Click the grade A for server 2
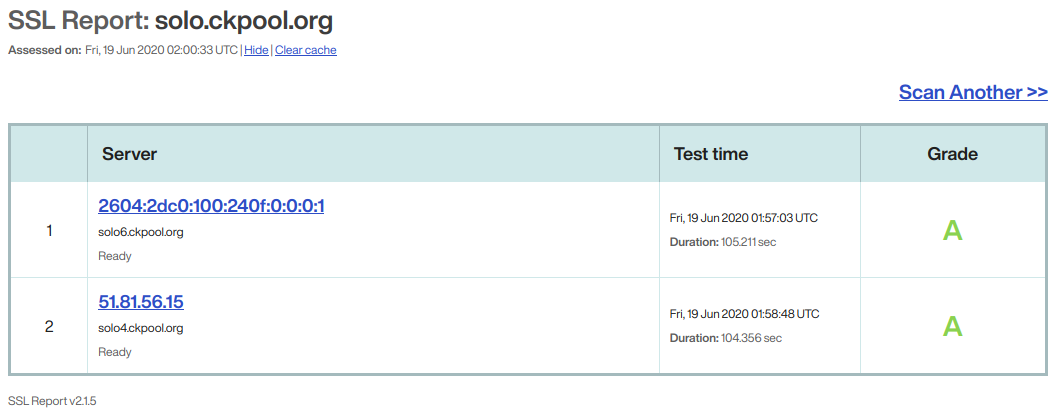The width and height of the screenshot is (1060, 413). click(952, 326)
